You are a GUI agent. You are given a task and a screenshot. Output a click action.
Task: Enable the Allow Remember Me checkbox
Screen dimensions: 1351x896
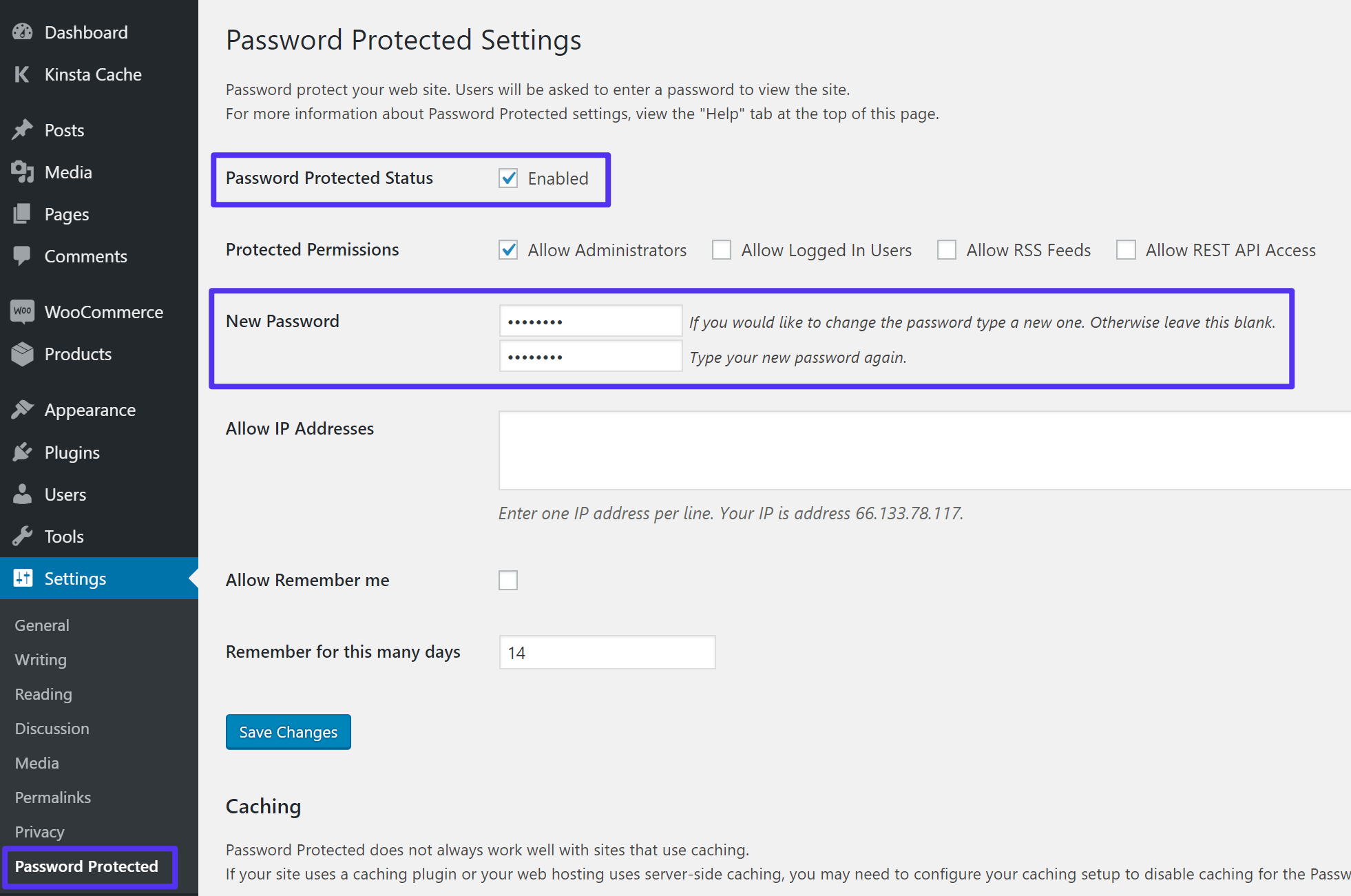coord(508,580)
